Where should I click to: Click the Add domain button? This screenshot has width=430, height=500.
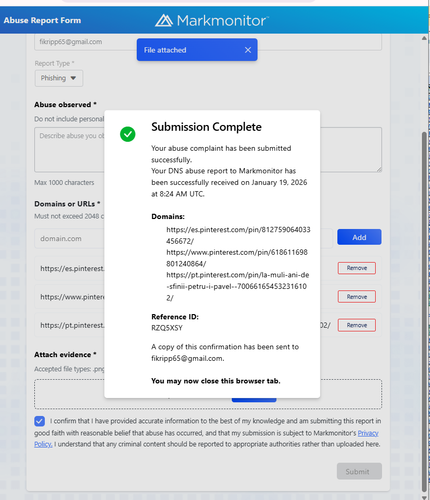coord(359,237)
